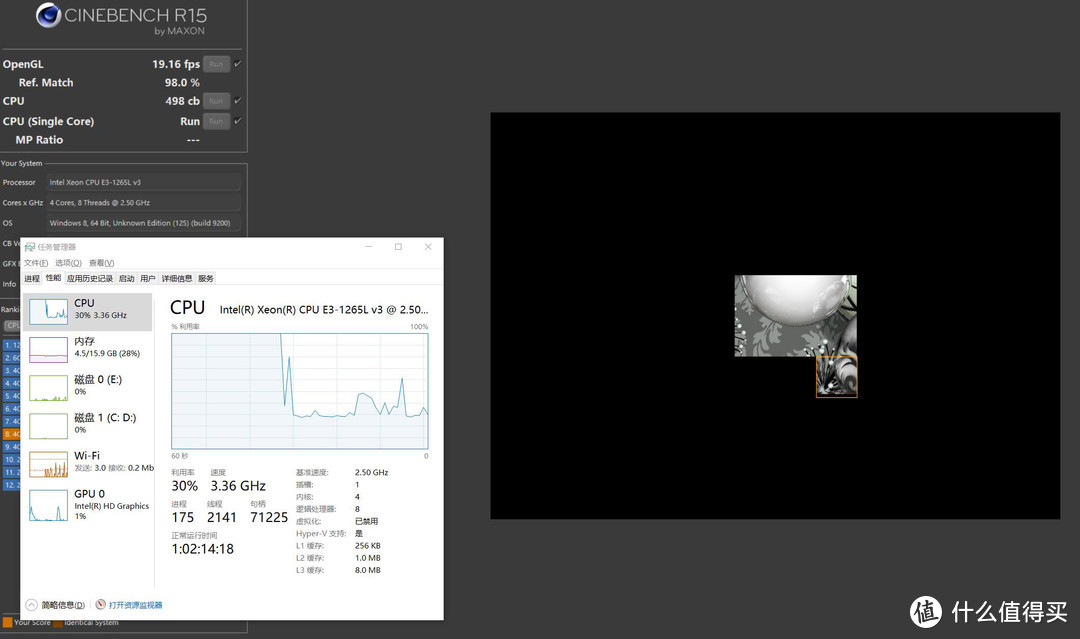The width and height of the screenshot is (1080, 639).
Task: Click the Processor name field
Action: [x=143, y=182]
